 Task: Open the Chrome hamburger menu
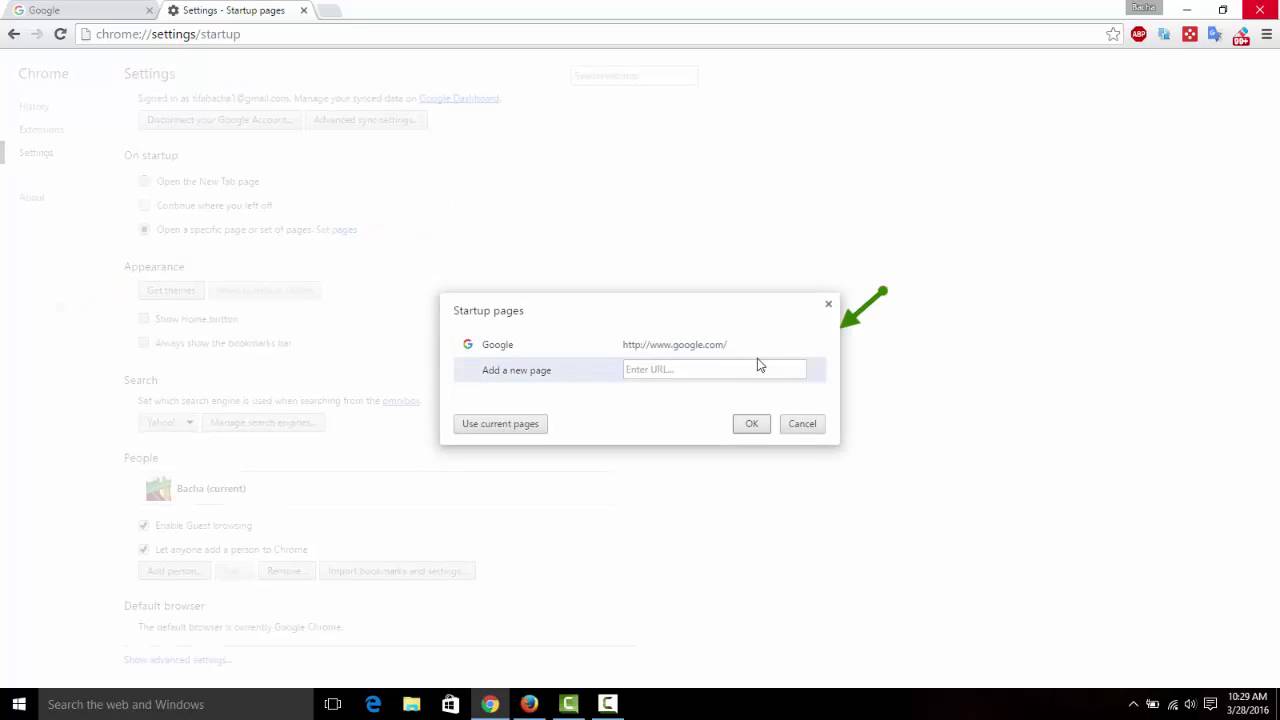[x=1266, y=34]
